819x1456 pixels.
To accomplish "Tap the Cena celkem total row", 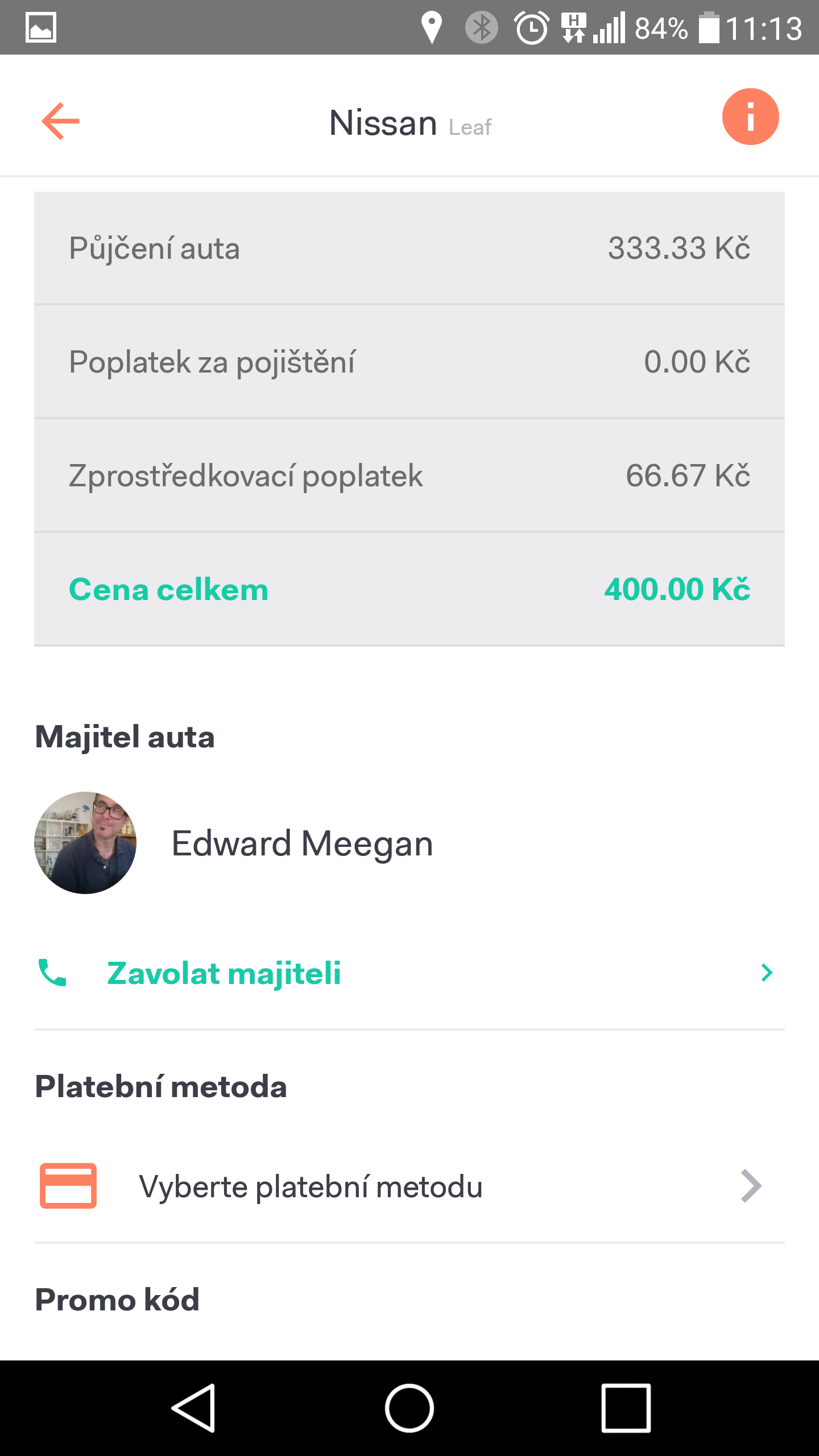I will point(409,589).
